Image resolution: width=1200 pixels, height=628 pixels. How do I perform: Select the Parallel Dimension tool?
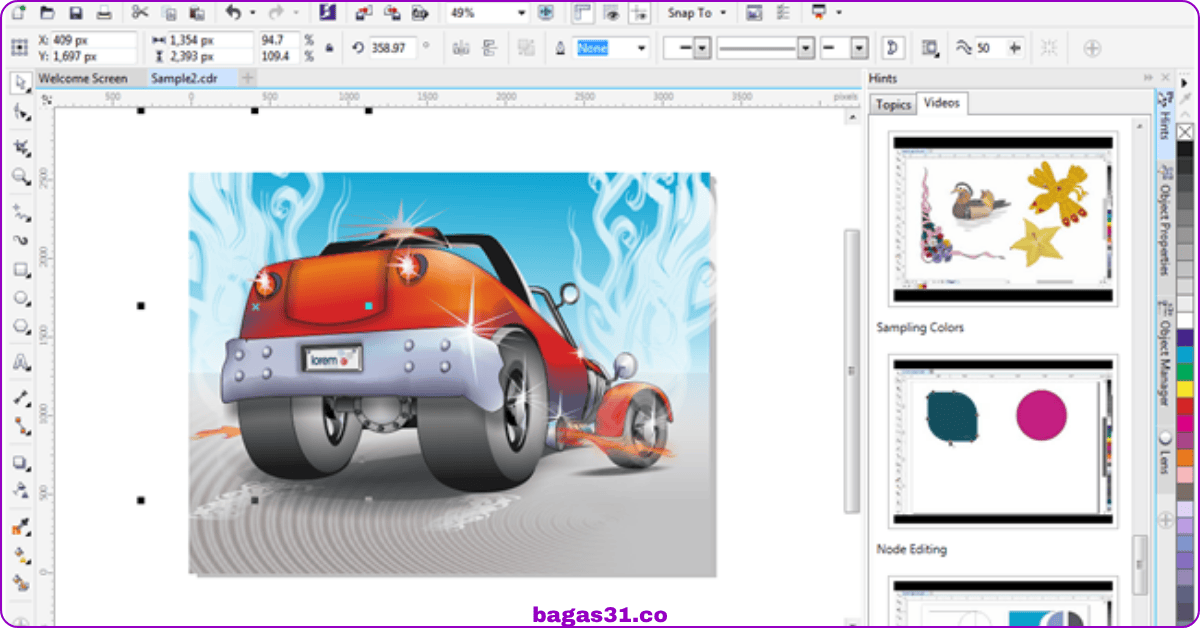(20, 397)
